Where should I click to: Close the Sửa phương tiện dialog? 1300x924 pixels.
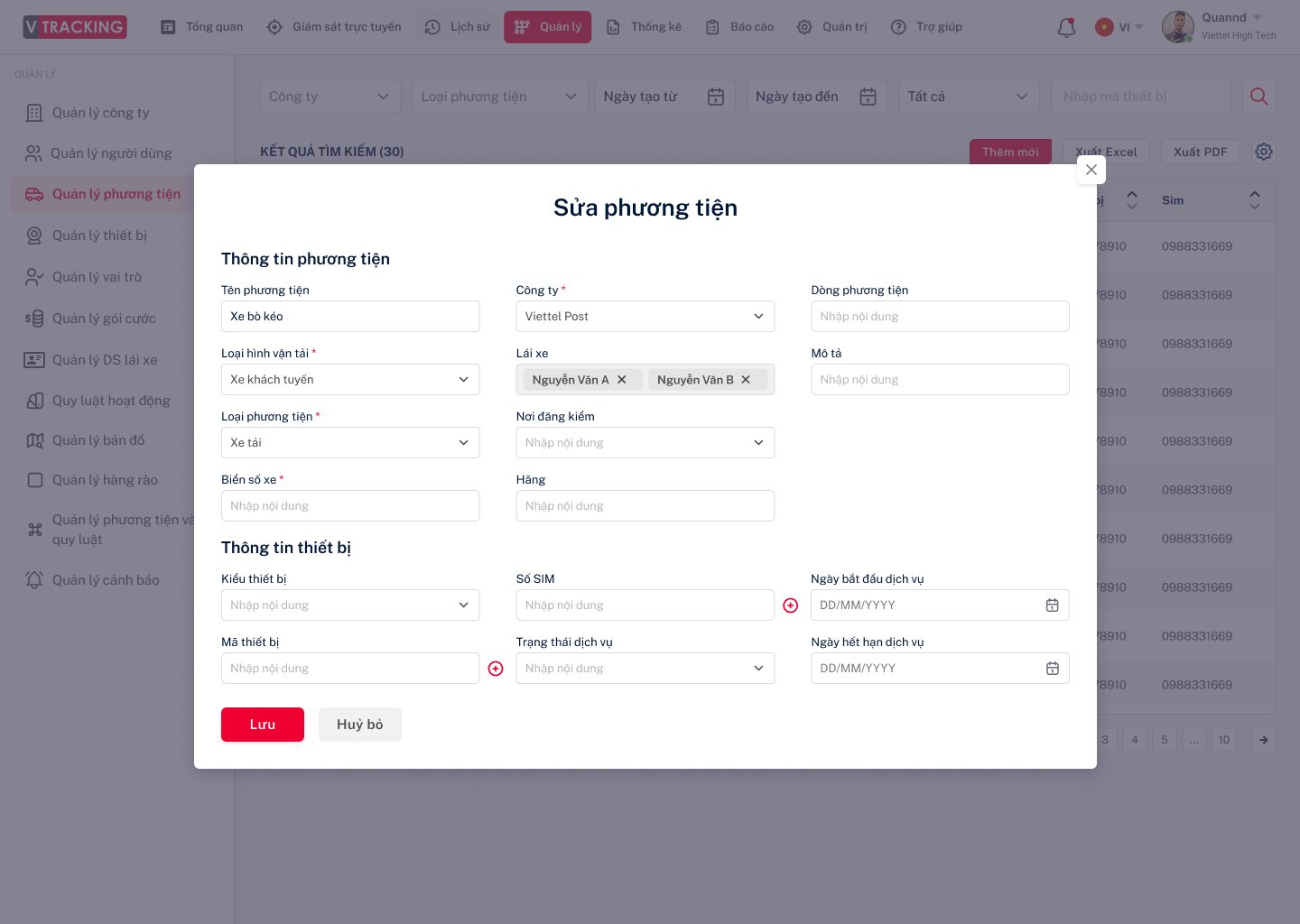pos(1091,170)
